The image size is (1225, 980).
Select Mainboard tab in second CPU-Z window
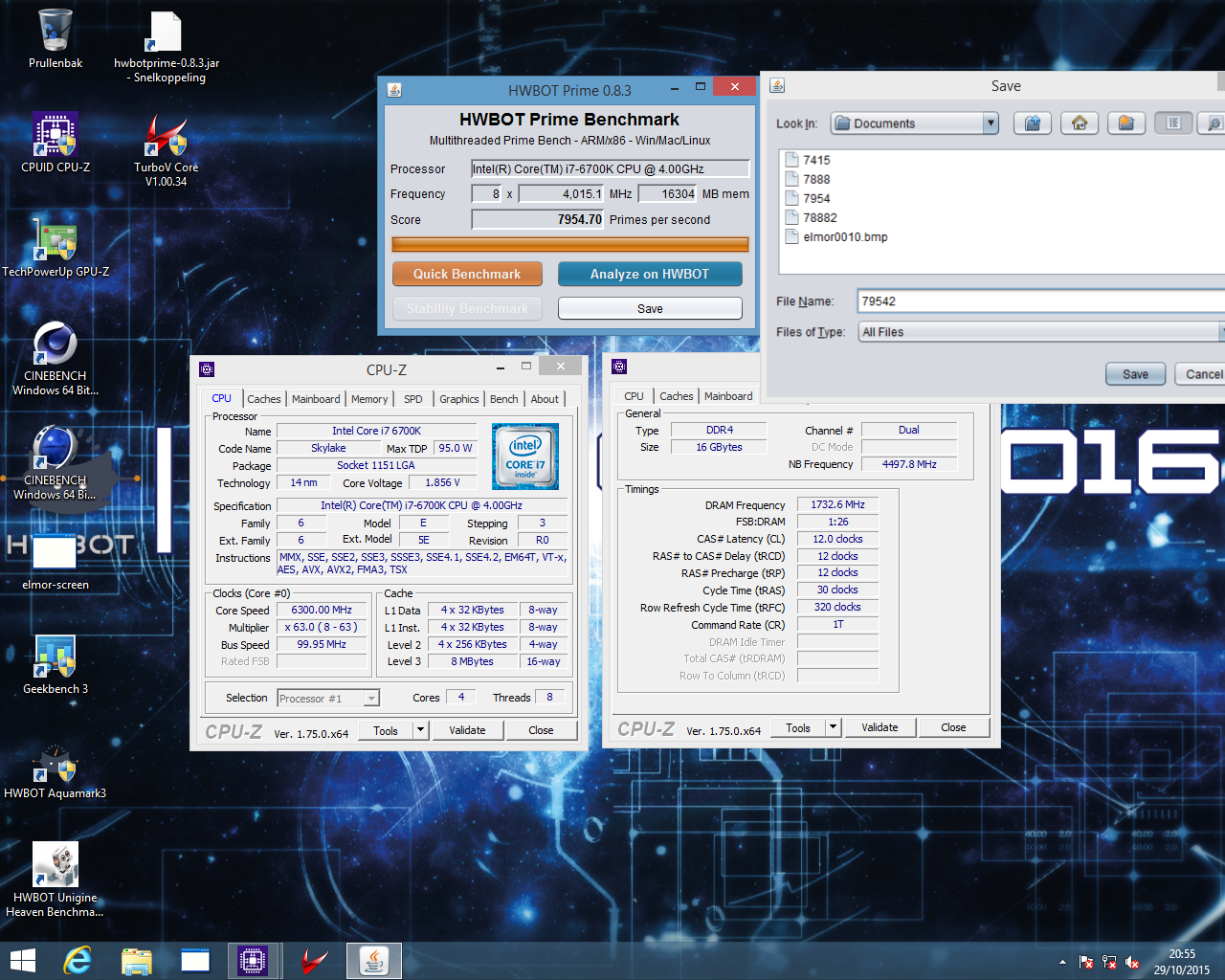point(728,396)
